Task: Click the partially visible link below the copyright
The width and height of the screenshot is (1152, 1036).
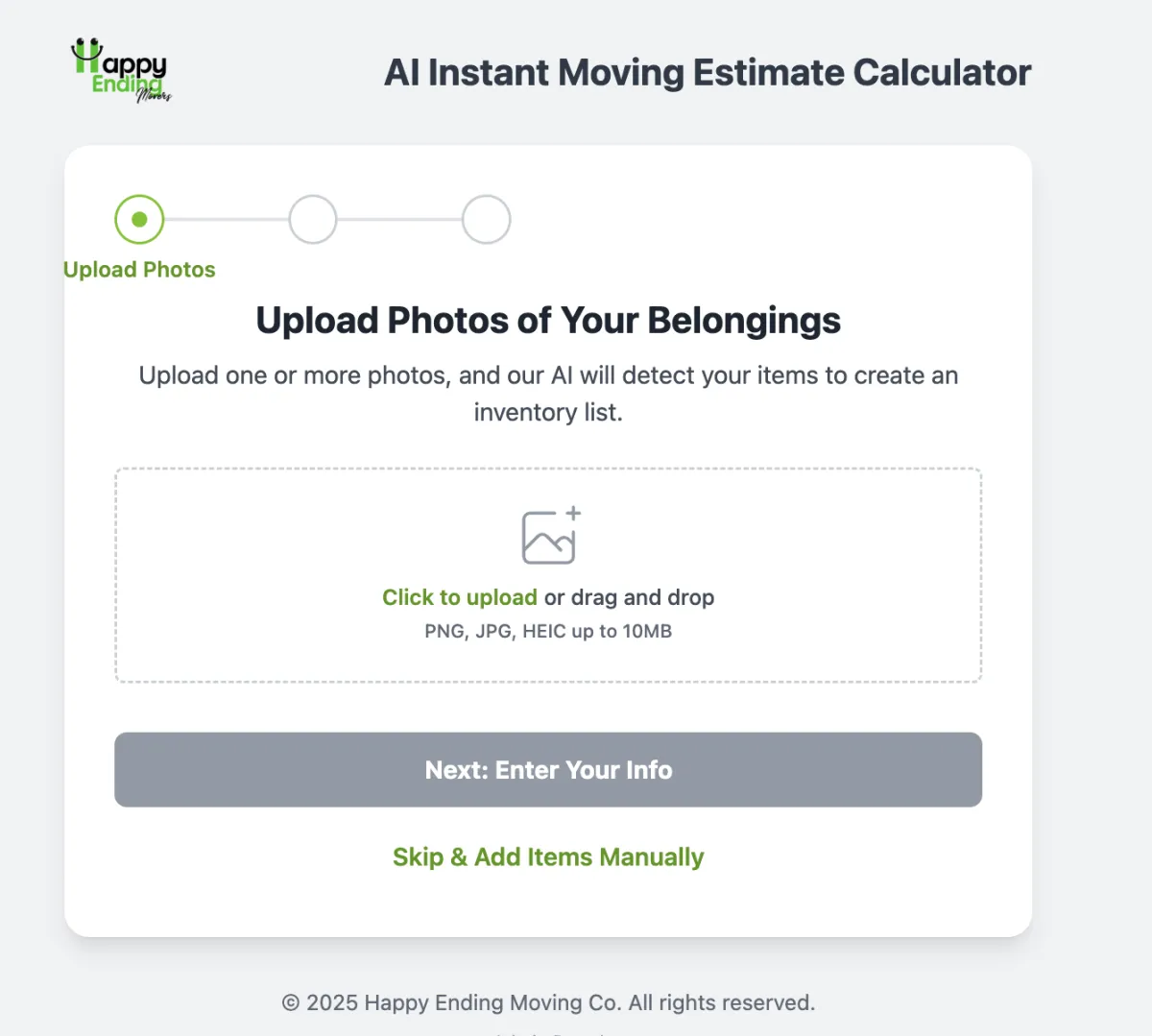Action: (x=548, y=1033)
